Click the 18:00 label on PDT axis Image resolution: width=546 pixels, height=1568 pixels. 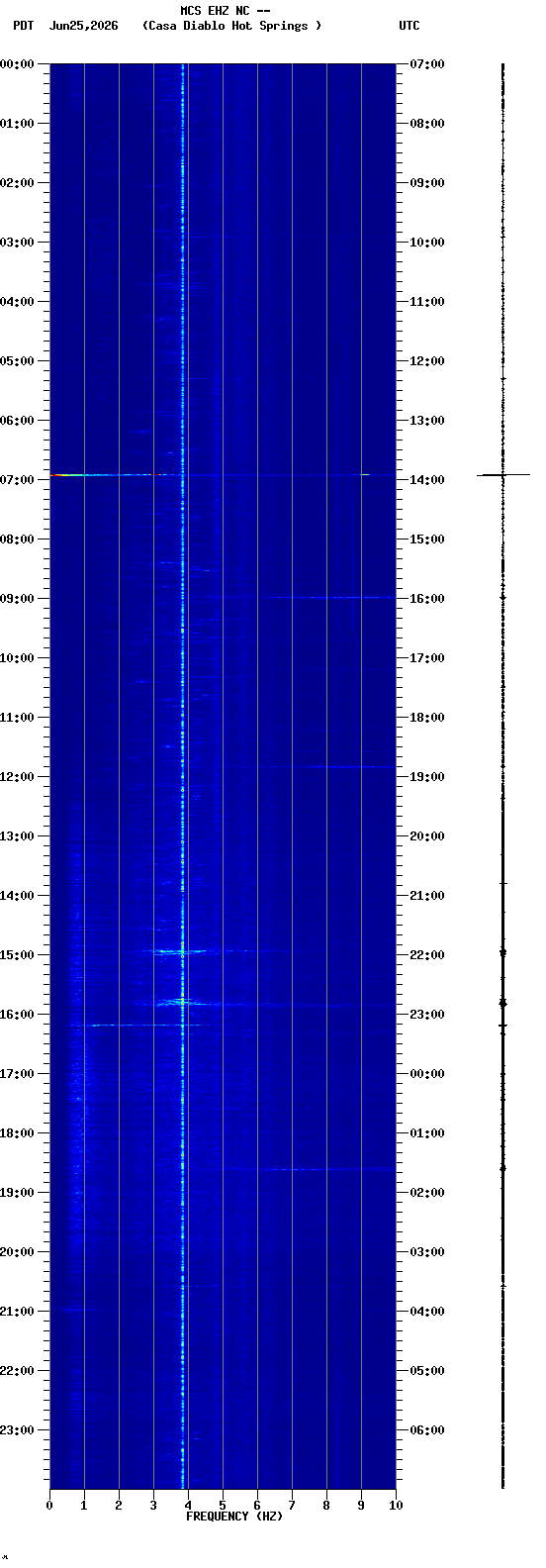click(x=18, y=1133)
